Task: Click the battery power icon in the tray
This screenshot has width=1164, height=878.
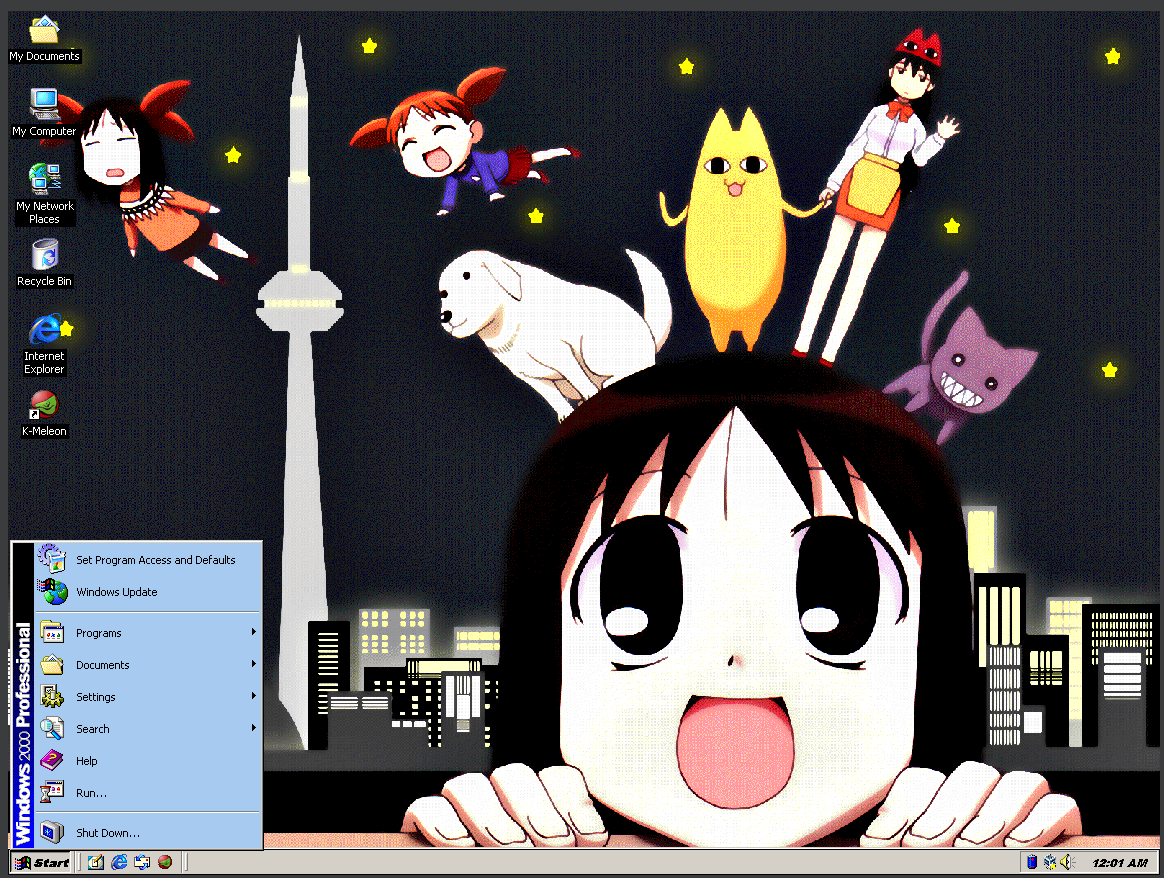Action: pos(1032,862)
